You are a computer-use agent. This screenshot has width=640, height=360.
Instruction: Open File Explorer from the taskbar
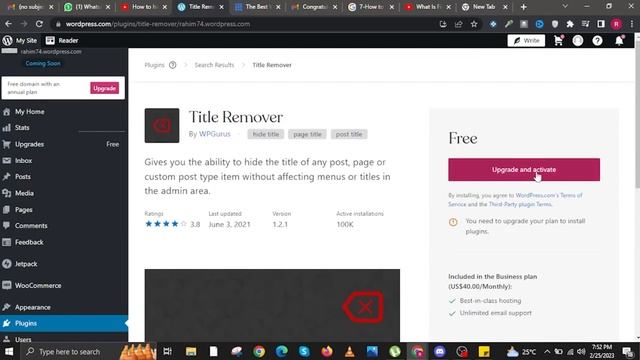pyautogui.click(x=191, y=351)
